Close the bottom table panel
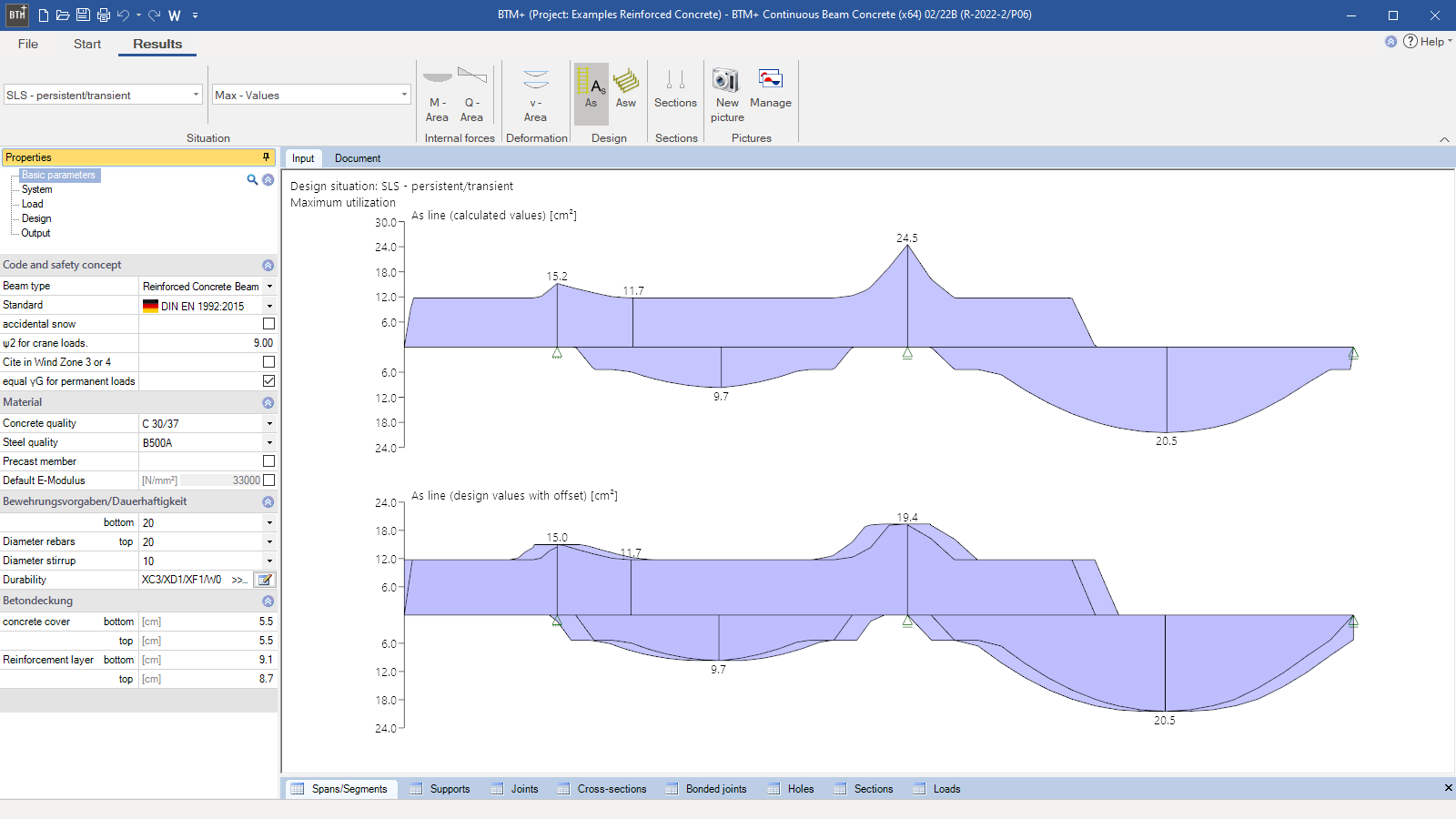 pyautogui.click(x=1448, y=788)
